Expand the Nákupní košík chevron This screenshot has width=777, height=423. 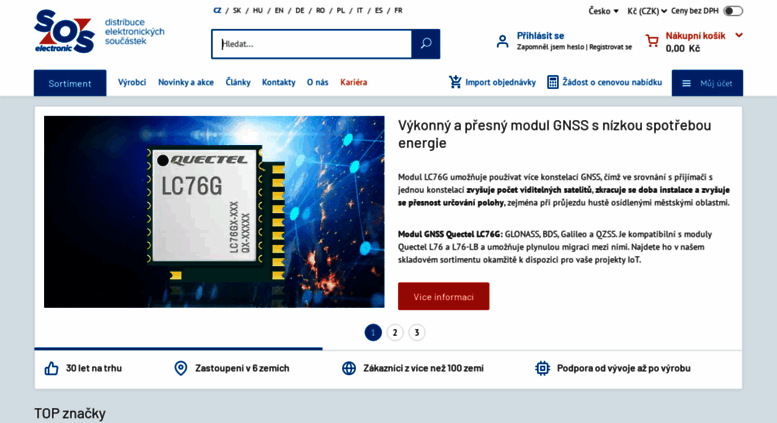point(739,35)
